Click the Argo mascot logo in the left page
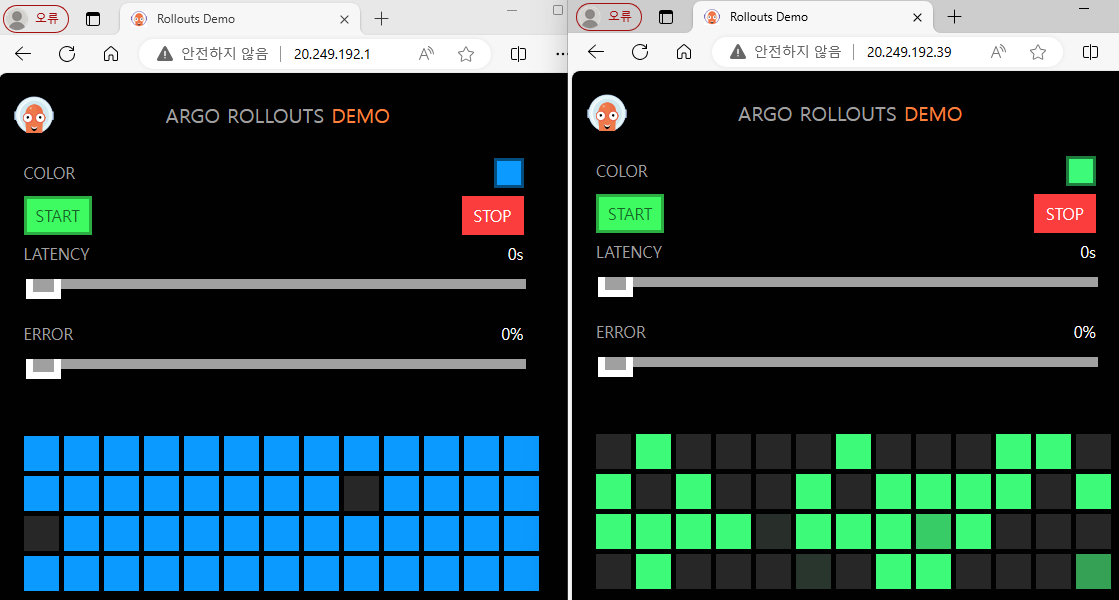1119x600 pixels. coord(34,116)
